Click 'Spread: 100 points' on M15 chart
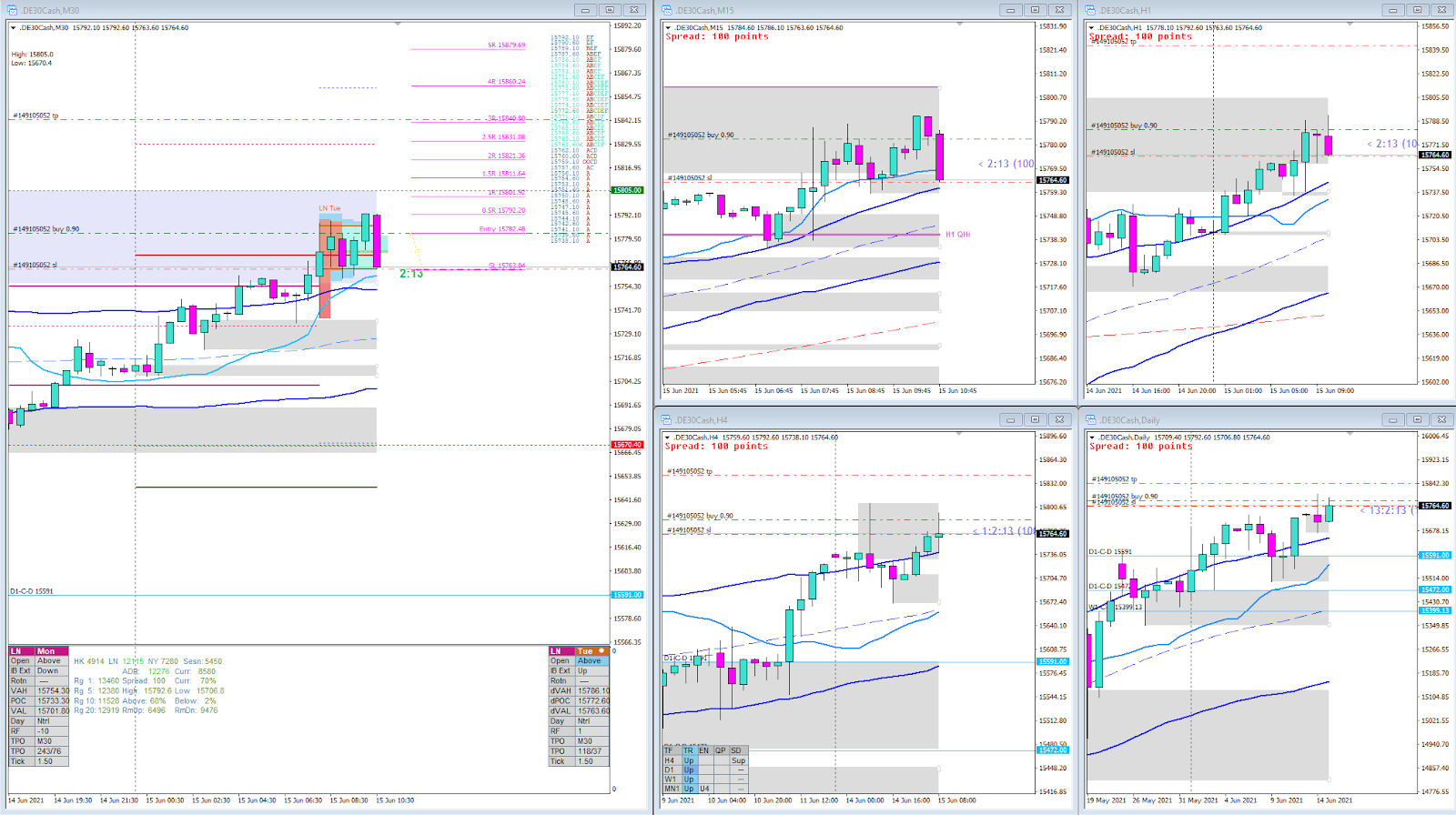1456x815 pixels. (716, 37)
